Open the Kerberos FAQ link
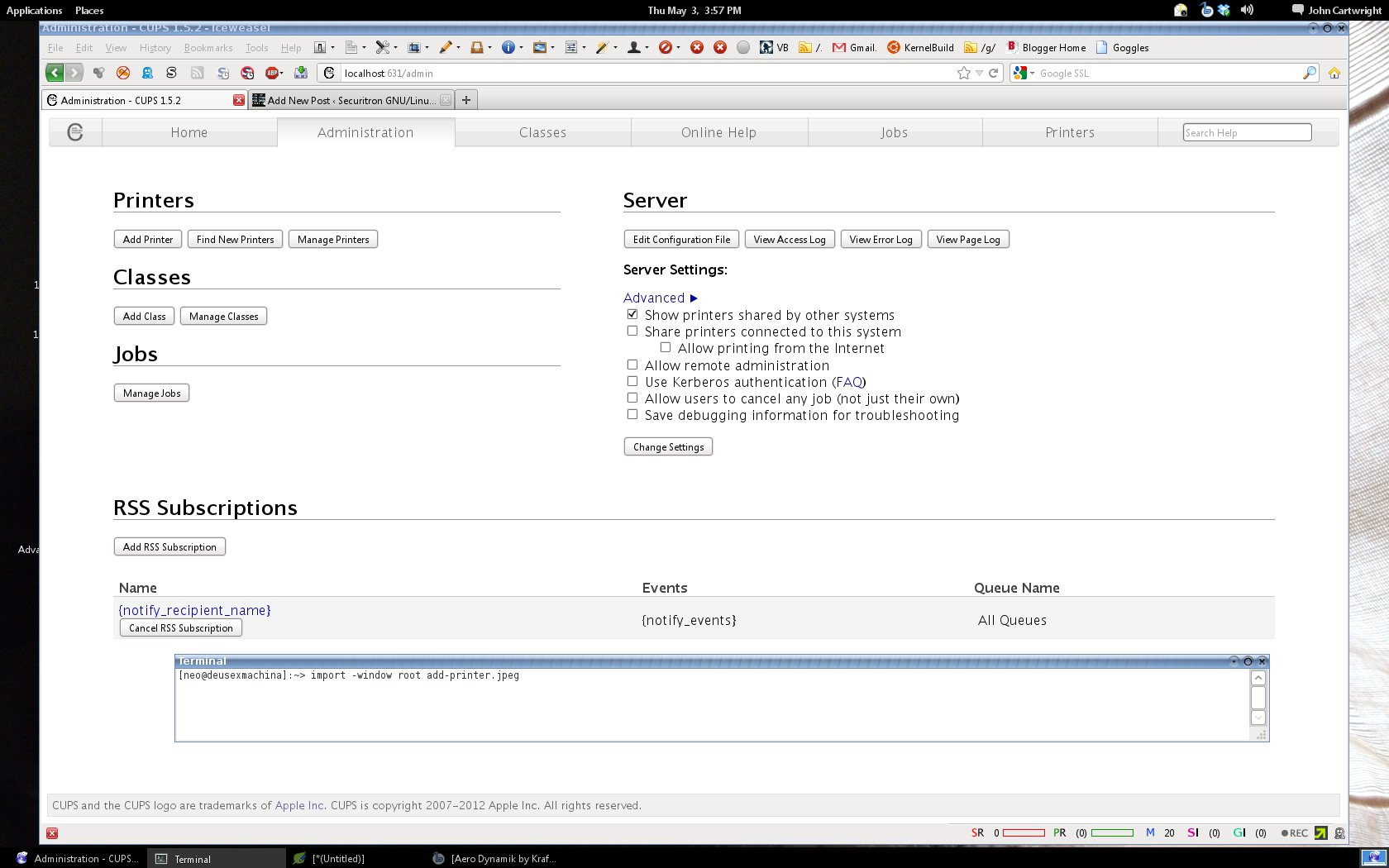 tap(848, 382)
